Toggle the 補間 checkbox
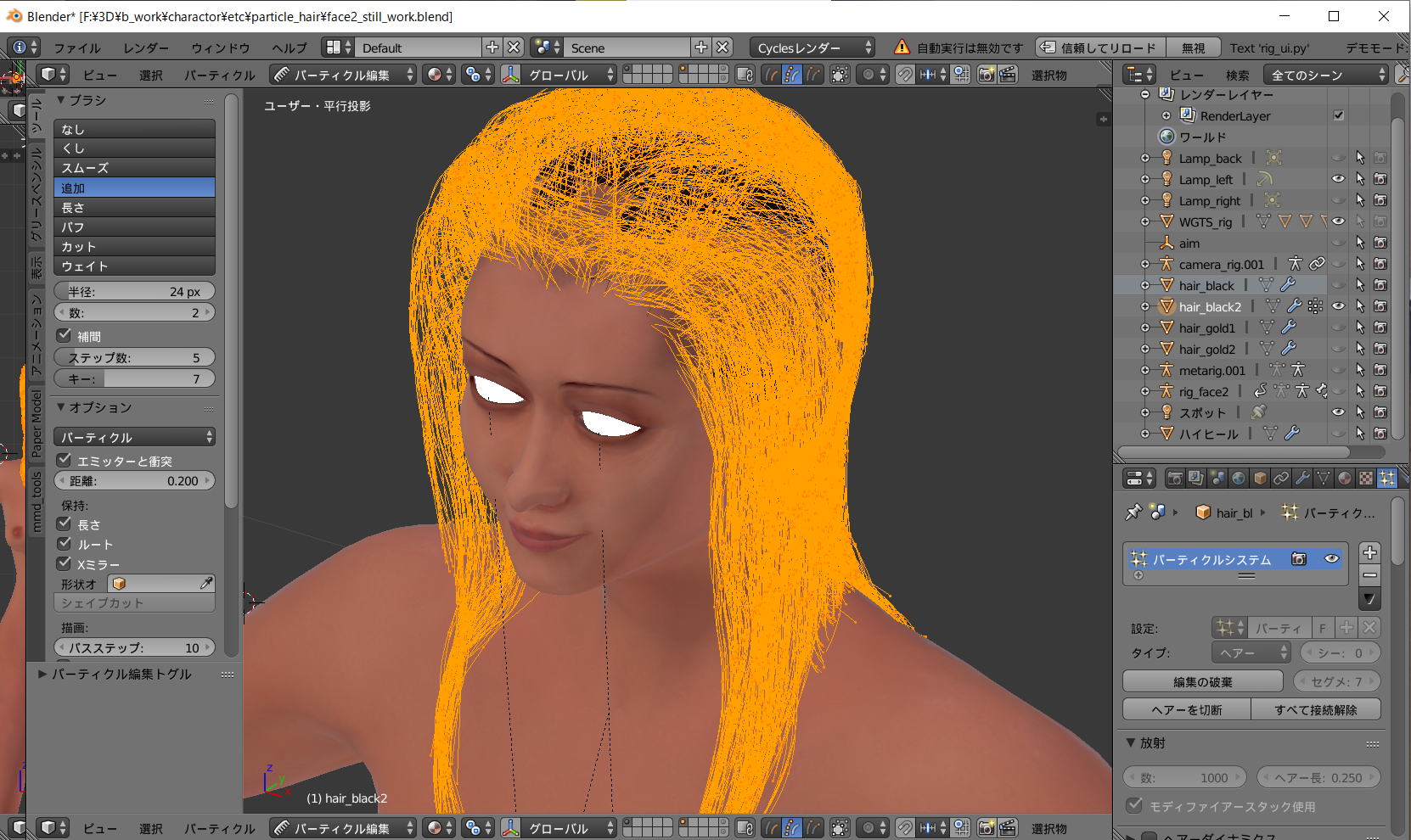 coord(65,335)
